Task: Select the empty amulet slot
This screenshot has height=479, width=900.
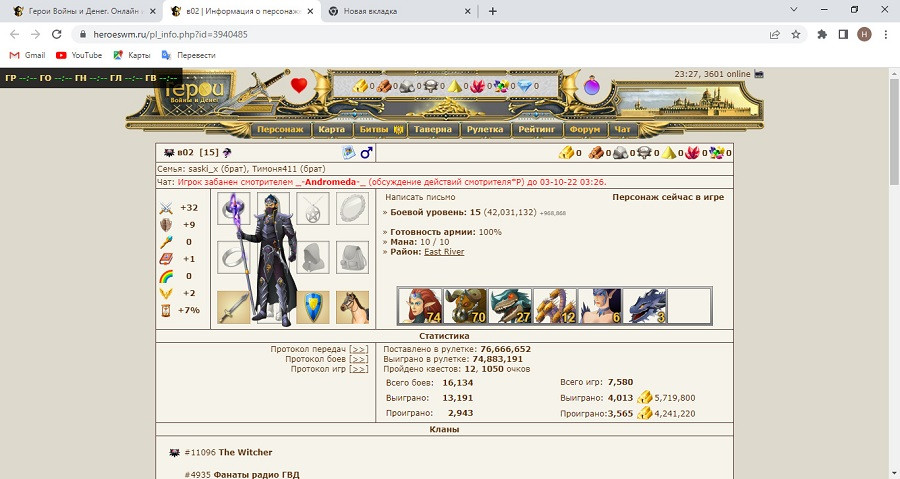Action: (313, 208)
